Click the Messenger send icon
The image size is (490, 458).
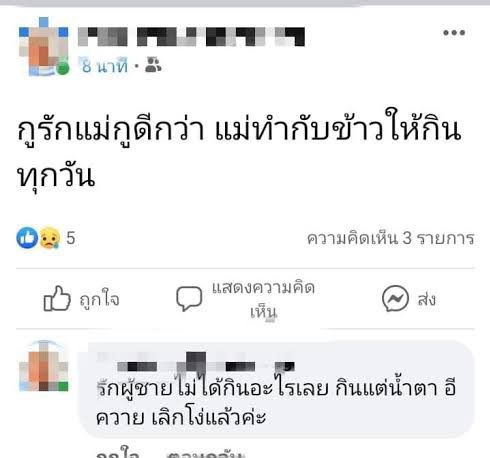(x=395, y=299)
